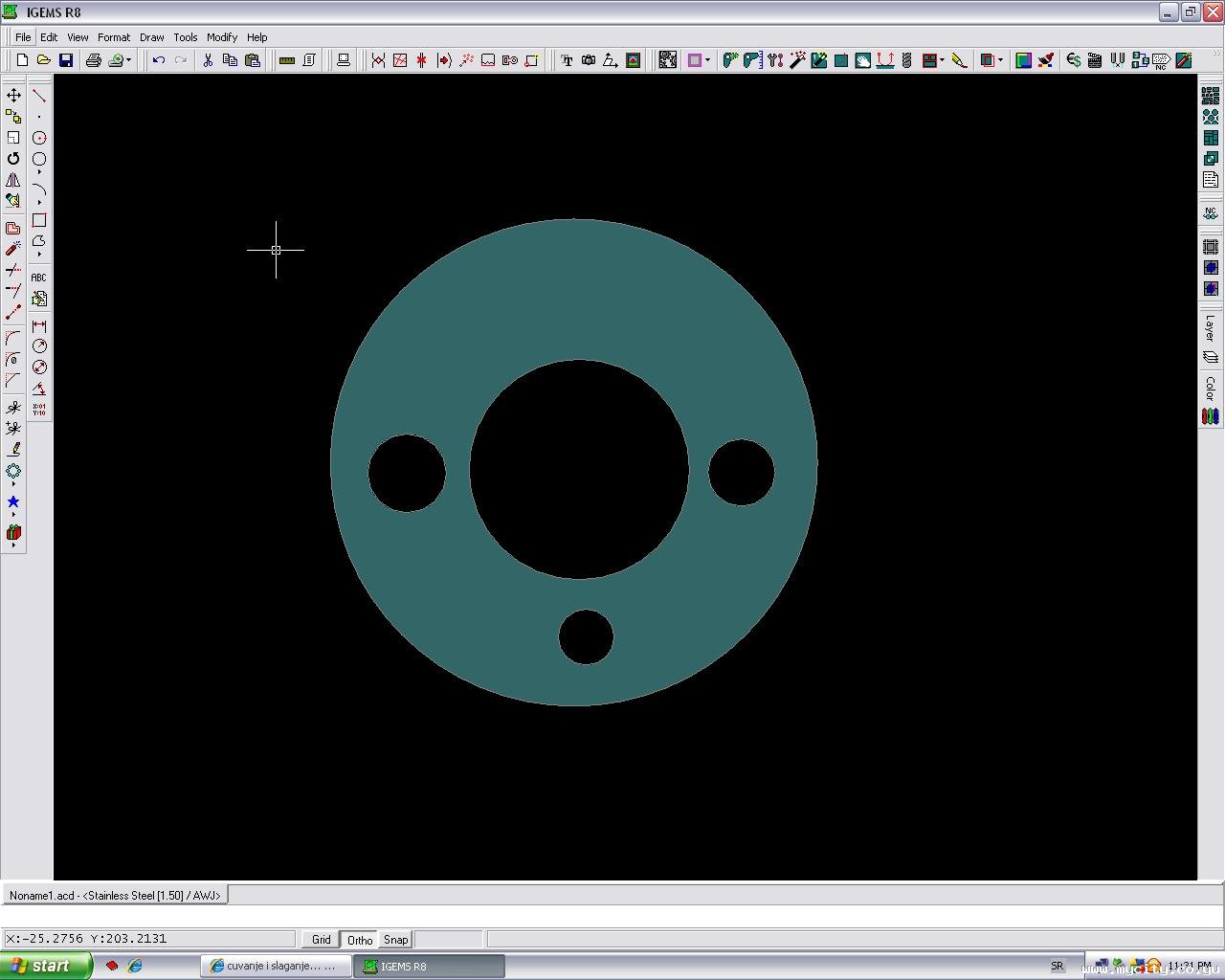Image resolution: width=1225 pixels, height=980 pixels.
Task: Expand the print preview dropdown arrow
Action: 129,60
